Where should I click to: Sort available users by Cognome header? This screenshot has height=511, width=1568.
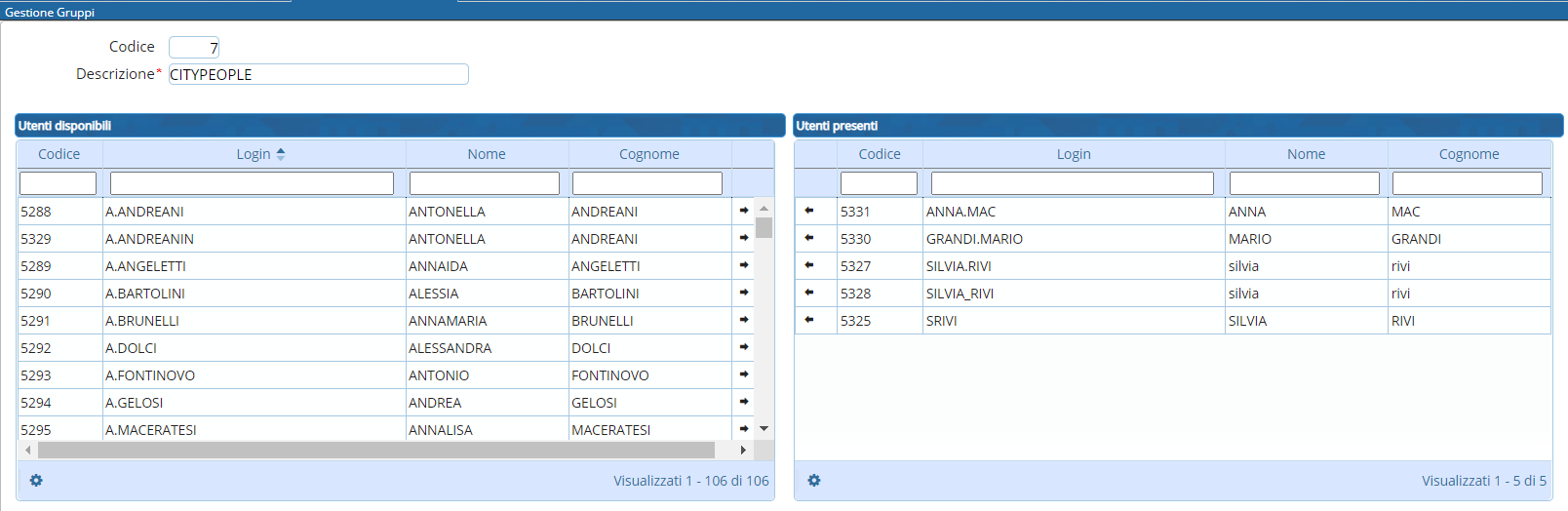pyautogui.click(x=648, y=154)
